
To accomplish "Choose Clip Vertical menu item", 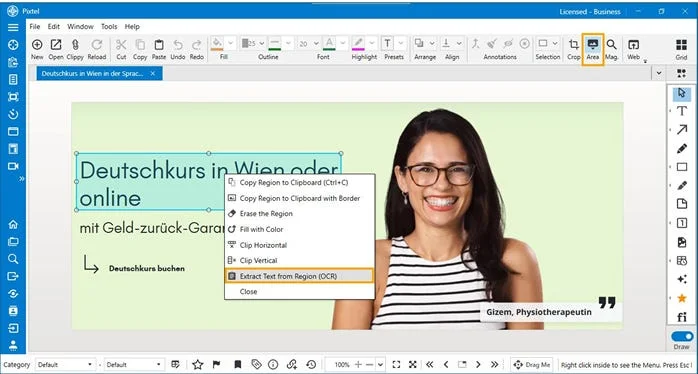I will (299, 260).
